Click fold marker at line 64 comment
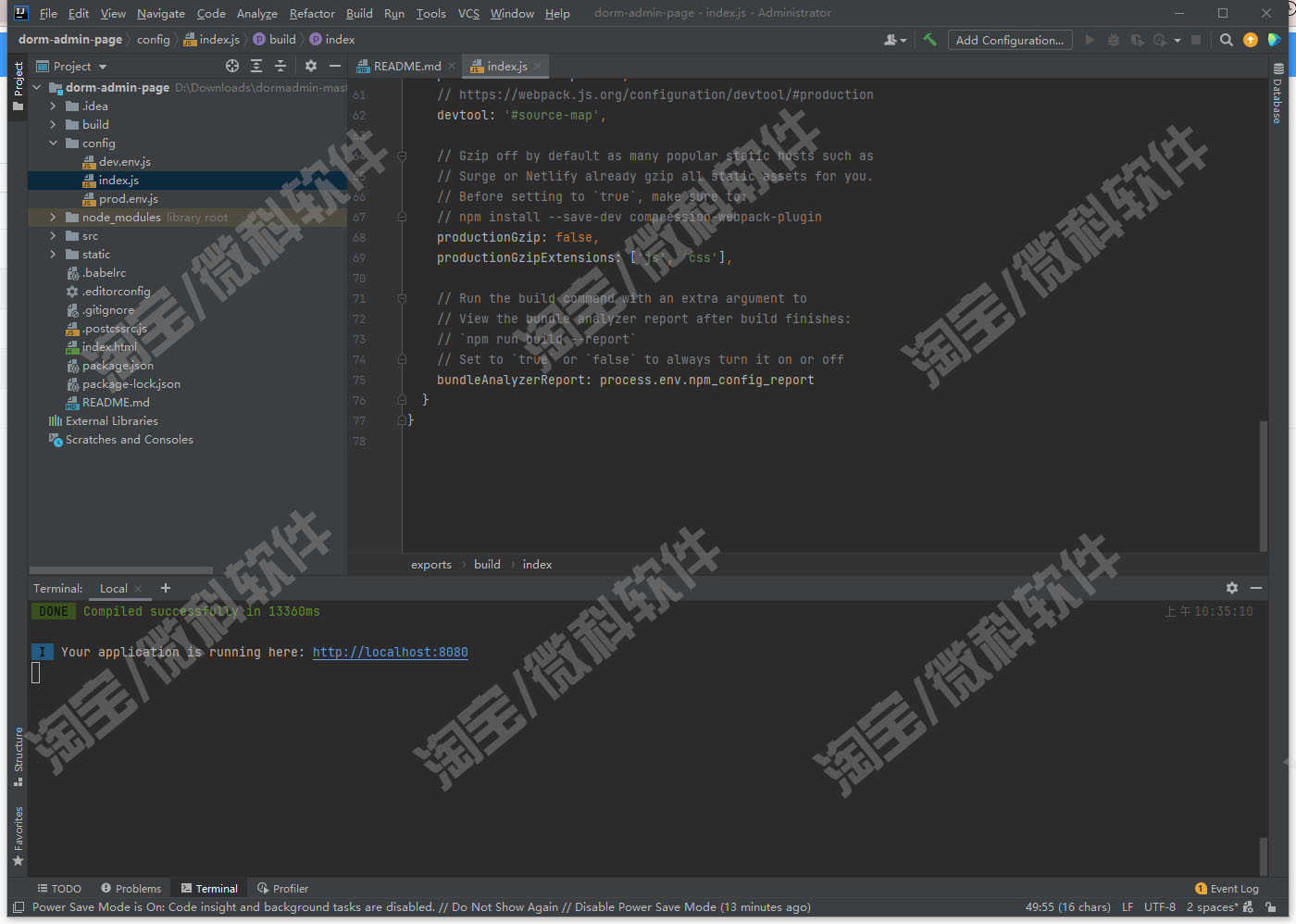Screen dimensions: 1296x924 pos(402,156)
